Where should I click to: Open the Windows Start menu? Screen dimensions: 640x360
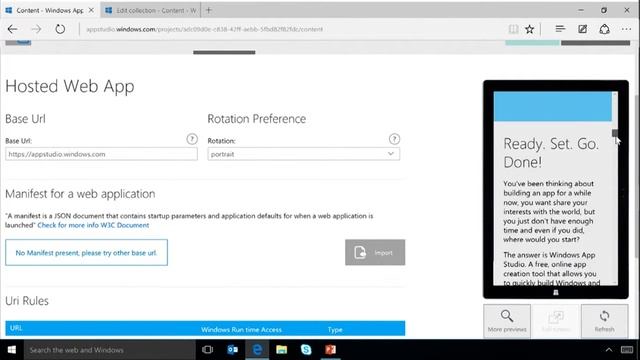point(12,350)
